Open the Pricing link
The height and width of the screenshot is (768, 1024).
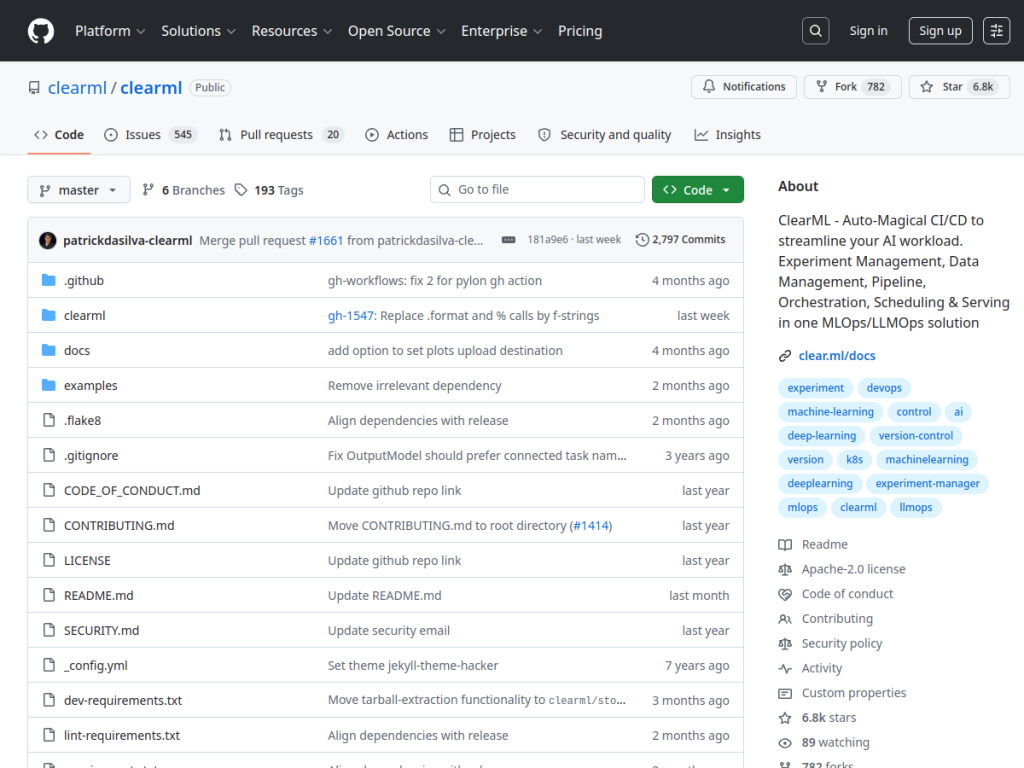[x=580, y=31]
